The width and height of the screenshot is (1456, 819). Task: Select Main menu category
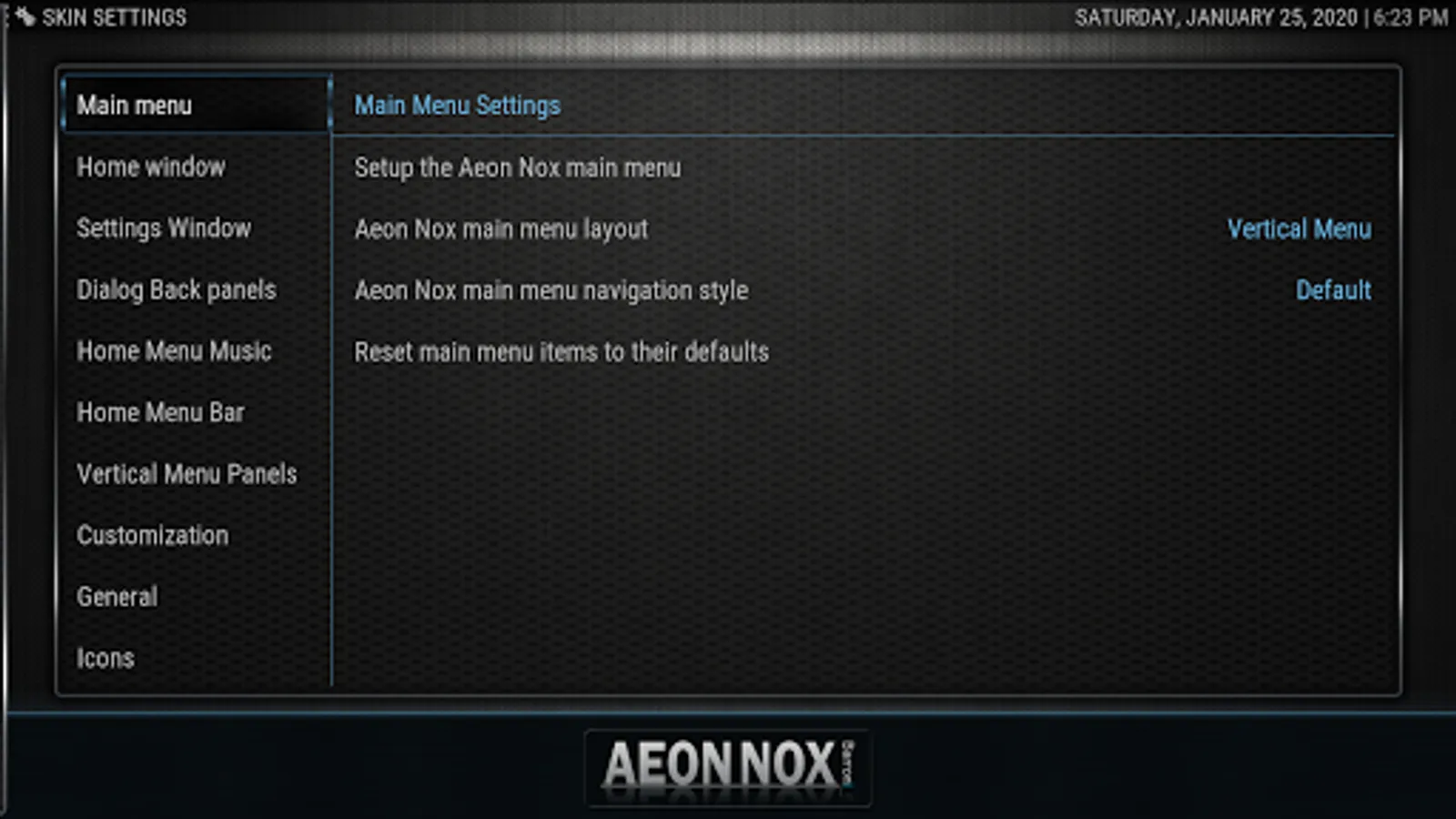point(196,105)
